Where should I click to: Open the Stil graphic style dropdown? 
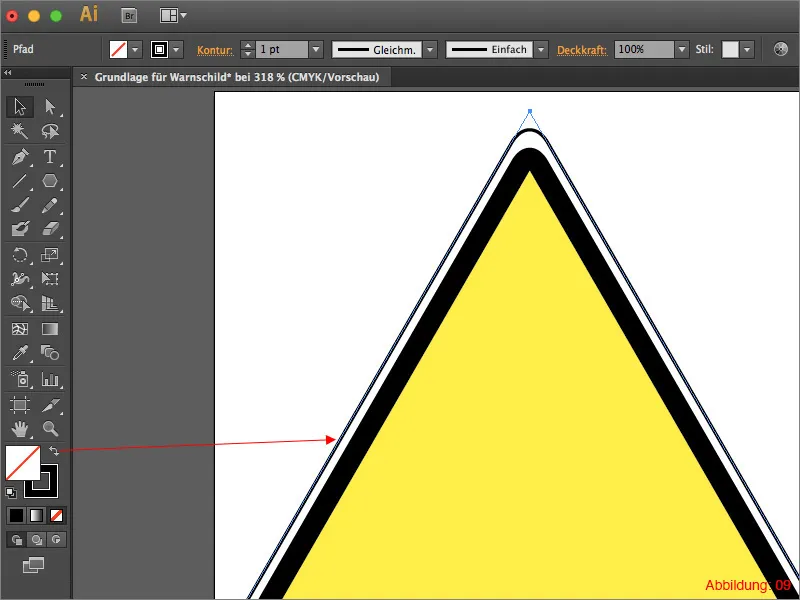[747, 49]
